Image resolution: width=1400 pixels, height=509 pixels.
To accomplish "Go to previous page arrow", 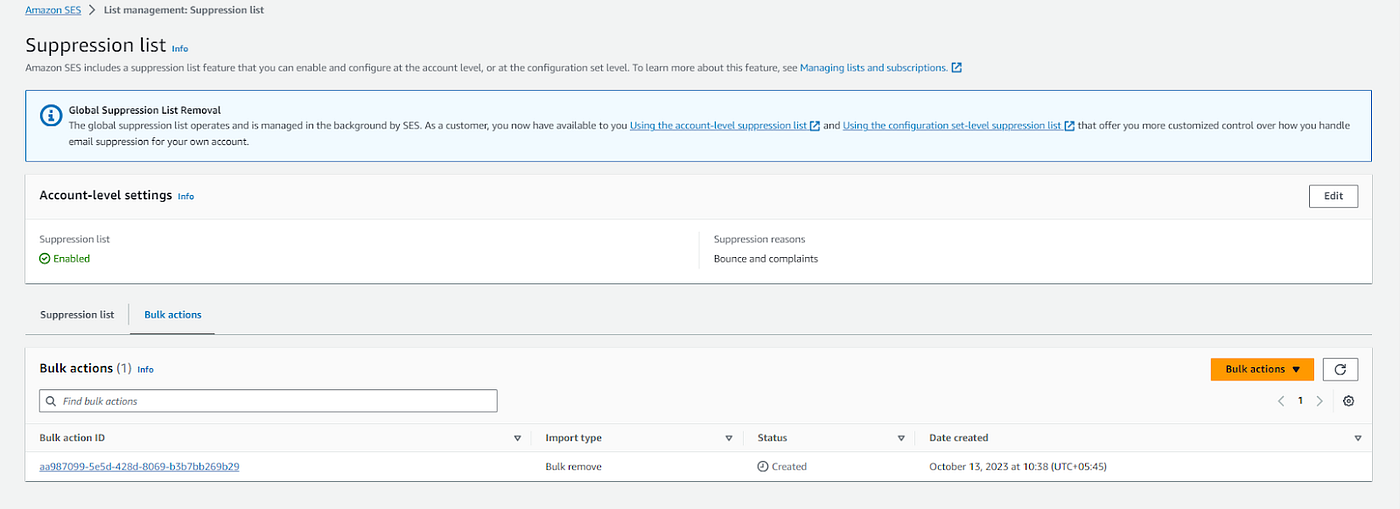I will coord(1281,401).
